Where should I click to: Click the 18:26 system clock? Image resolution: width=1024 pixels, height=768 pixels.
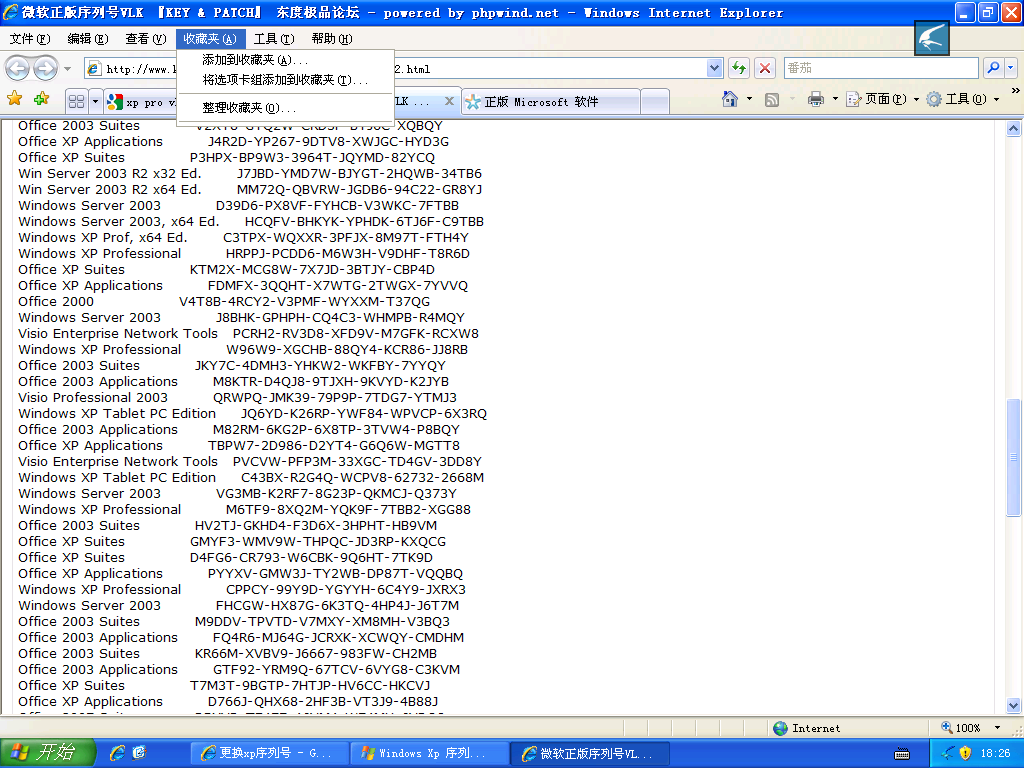point(995,754)
